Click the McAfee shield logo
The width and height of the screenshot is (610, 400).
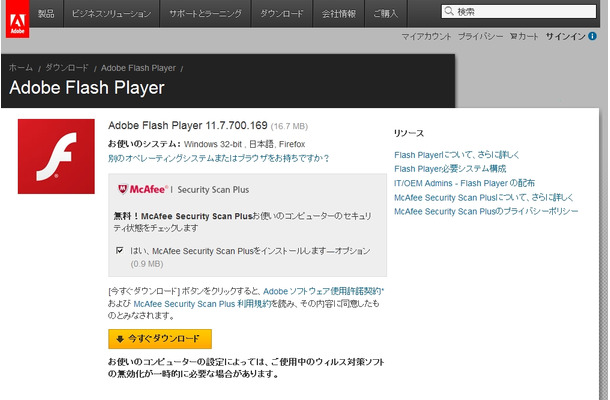[x=122, y=188]
